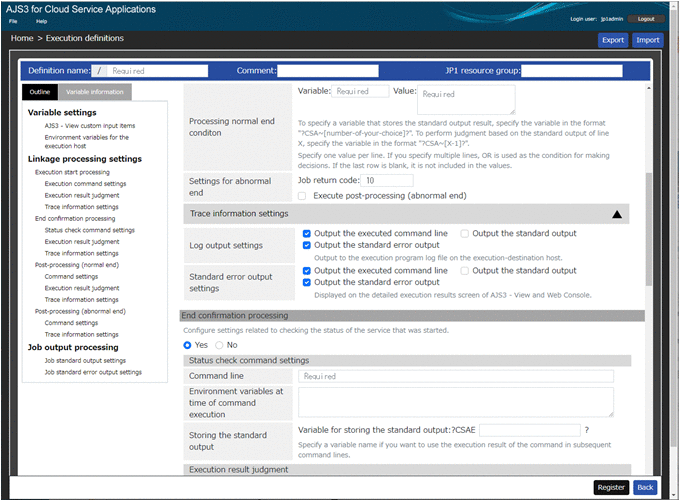Enable Execute post-processing (abnormal end) checkbox

click(x=303, y=195)
